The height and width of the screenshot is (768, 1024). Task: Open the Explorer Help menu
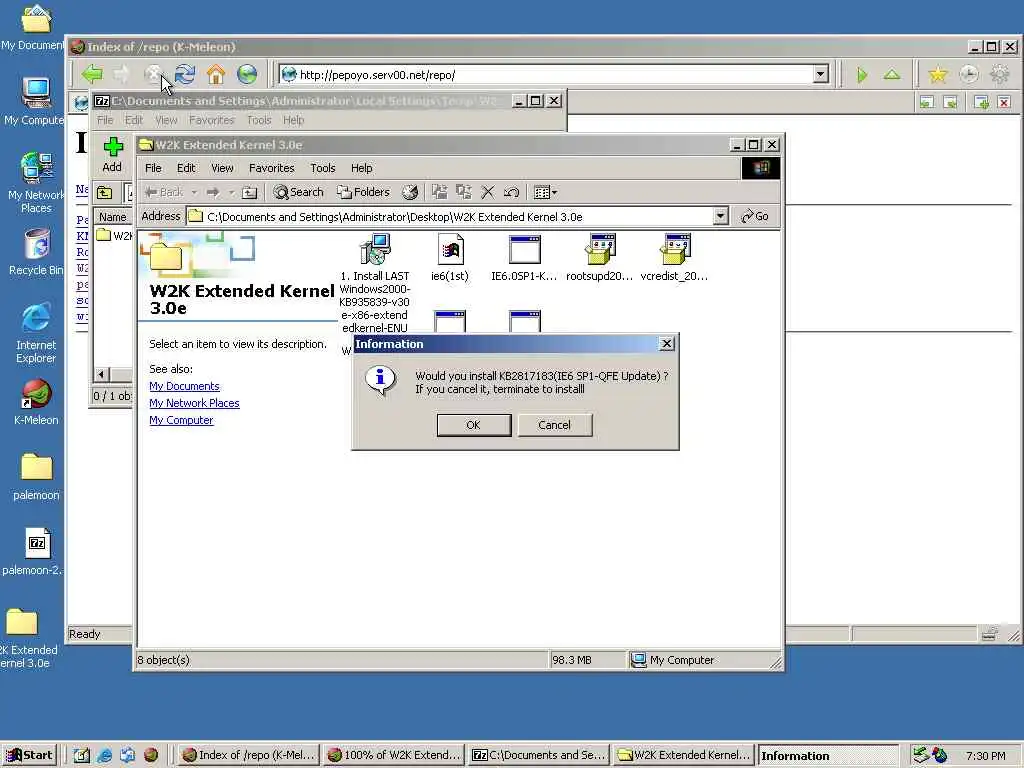361,168
